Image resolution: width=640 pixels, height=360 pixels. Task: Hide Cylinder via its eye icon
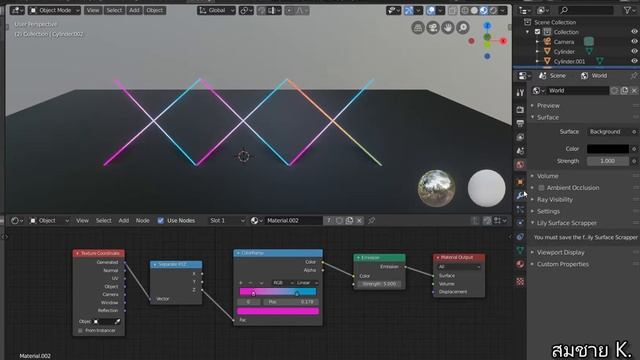[634, 51]
